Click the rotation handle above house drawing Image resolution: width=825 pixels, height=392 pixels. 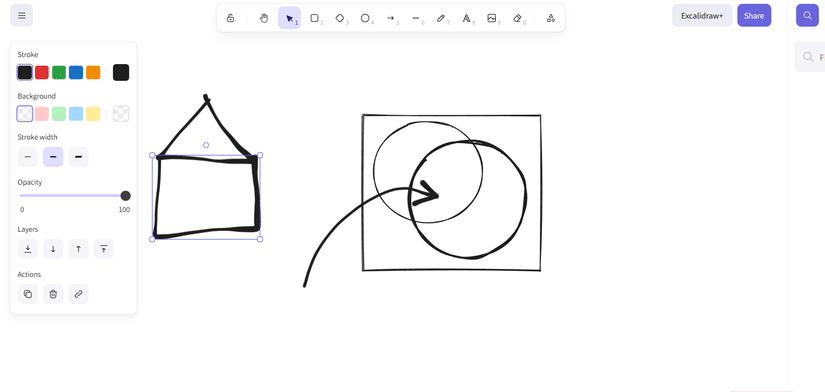(206, 145)
